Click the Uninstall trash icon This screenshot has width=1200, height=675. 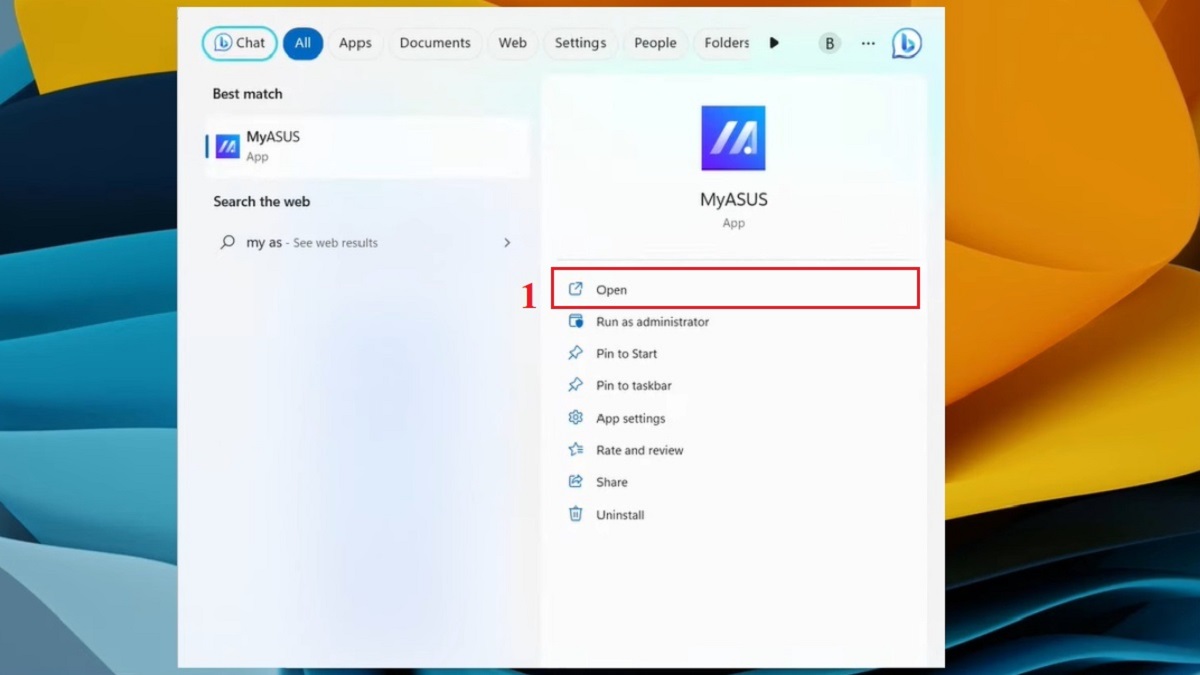575,513
